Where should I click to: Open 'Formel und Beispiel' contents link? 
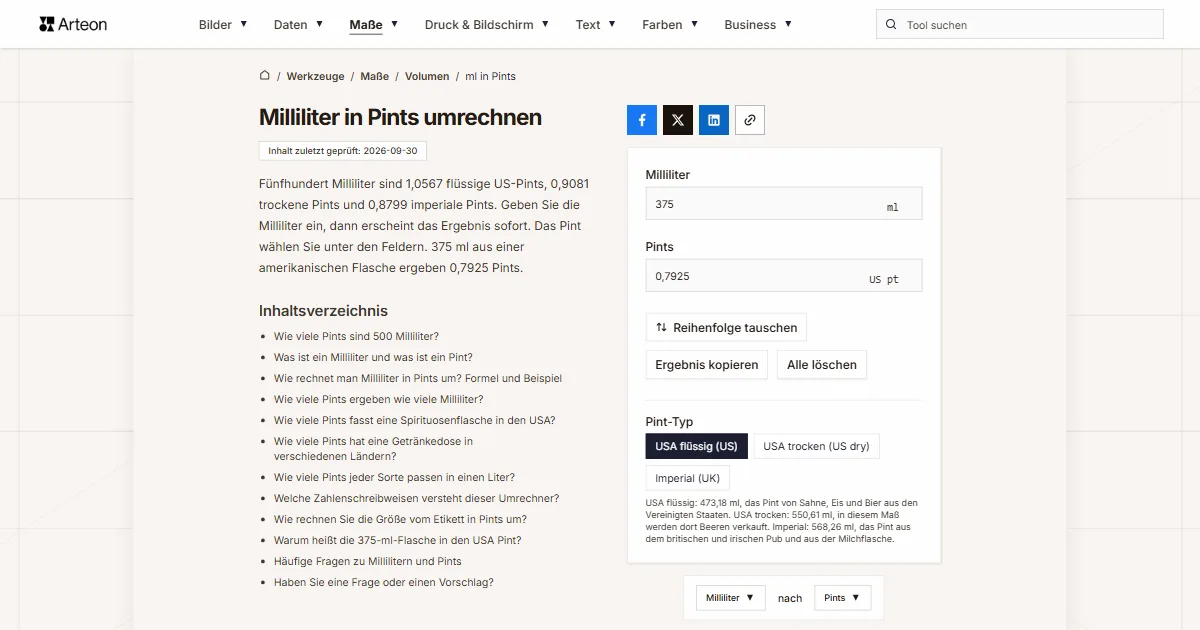[418, 378]
